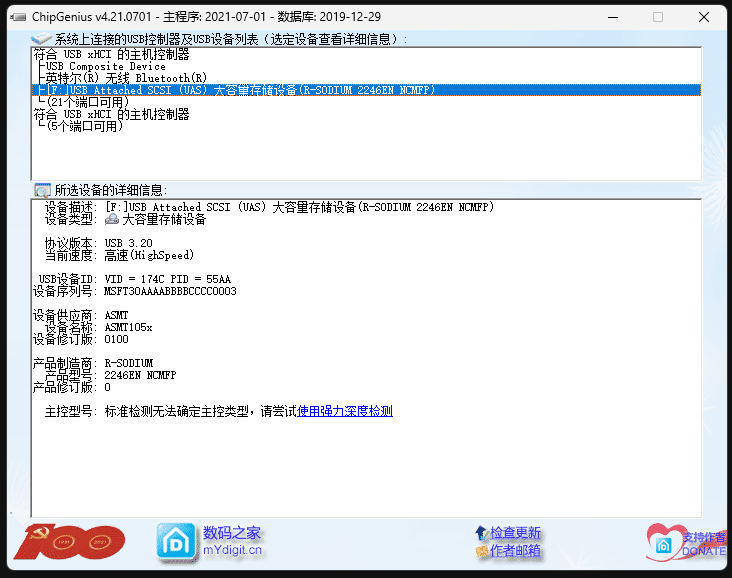
Task: Select the USB Attached SCSI (UAS) device row
Action: (x=366, y=90)
